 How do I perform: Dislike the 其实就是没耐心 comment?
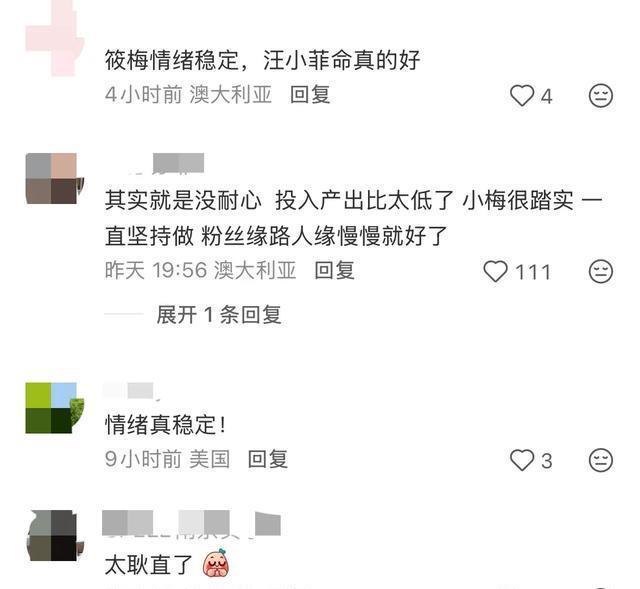click(x=601, y=271)
